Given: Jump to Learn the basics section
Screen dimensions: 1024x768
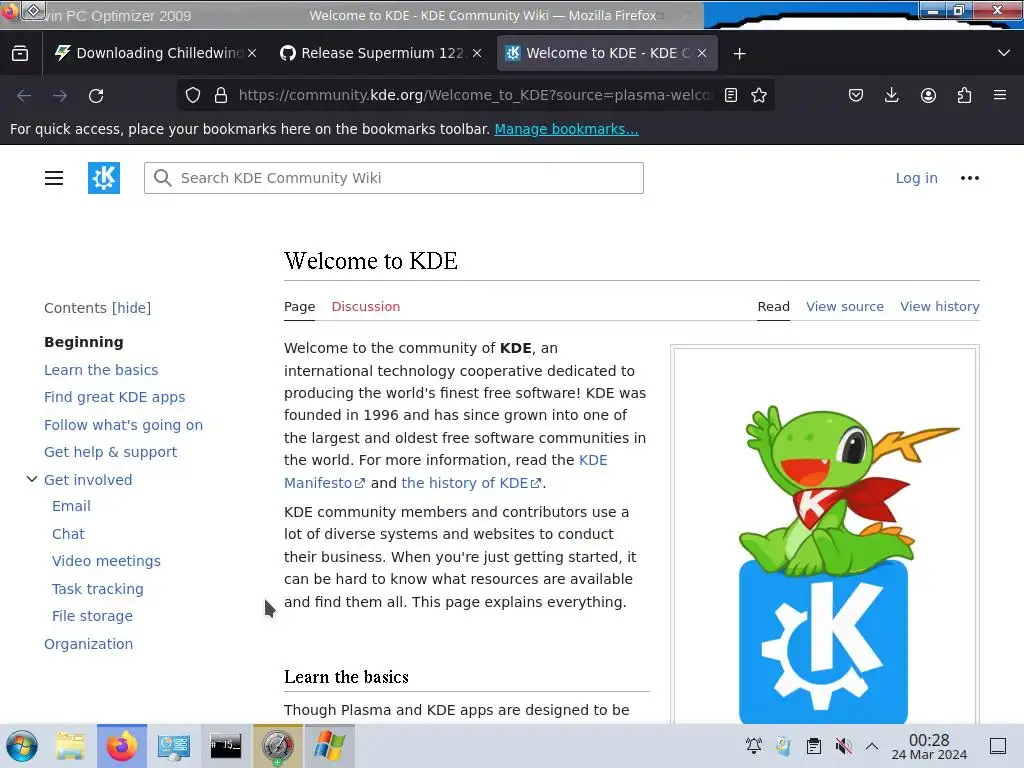Looking at the screenshot, I should coord(101,370).
